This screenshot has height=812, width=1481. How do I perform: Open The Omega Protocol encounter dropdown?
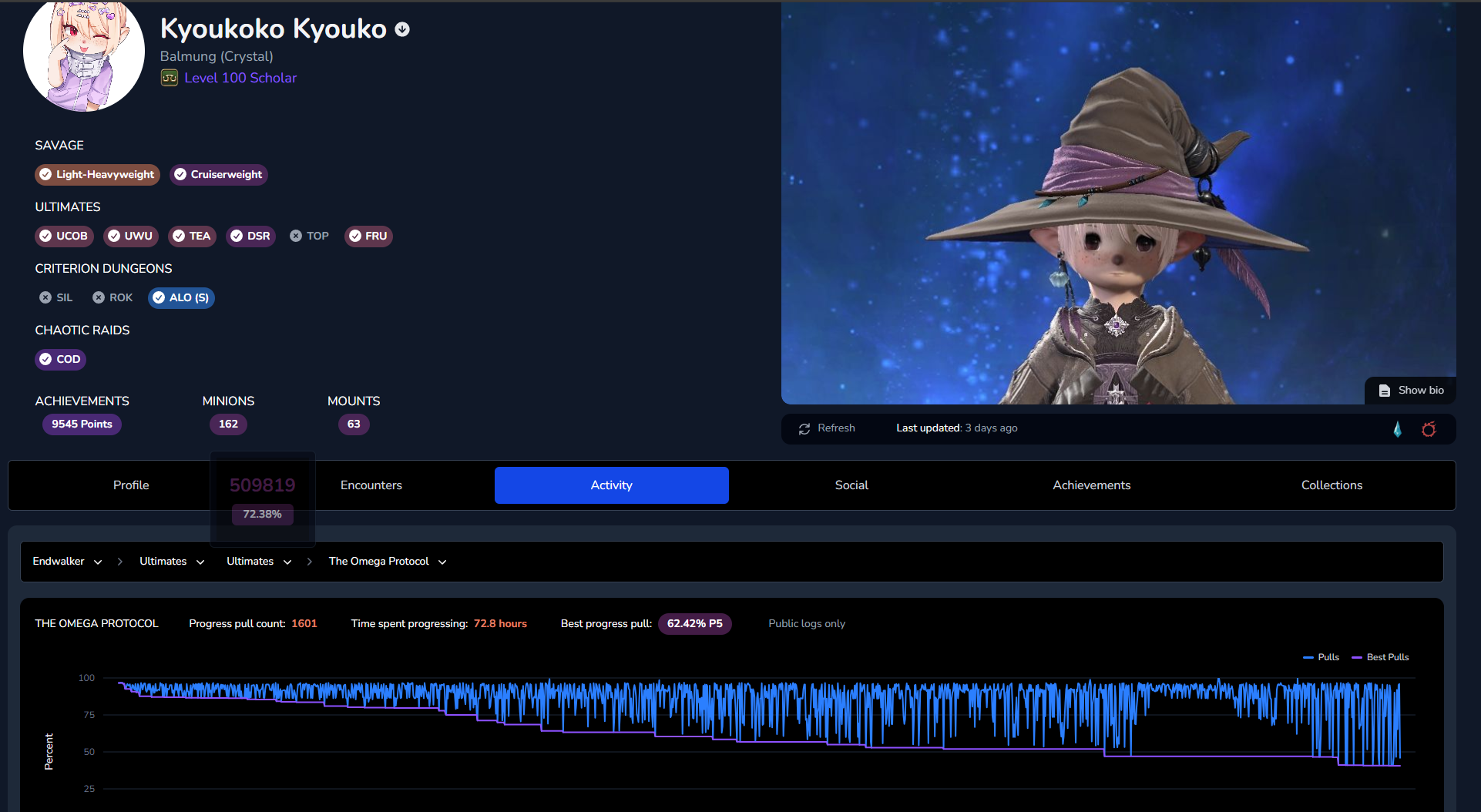click(388, 562)
